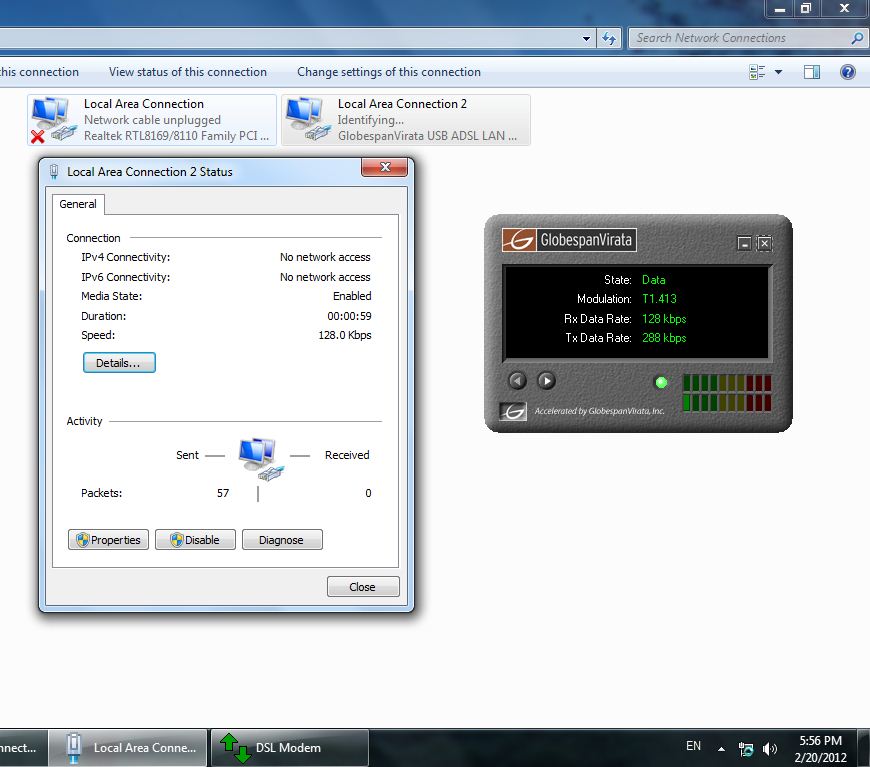Image resolution: width=870 pixels, height=767 pixels.
Task: Minimize the GlobespanVirata modem widget
Action: (744, 243)
